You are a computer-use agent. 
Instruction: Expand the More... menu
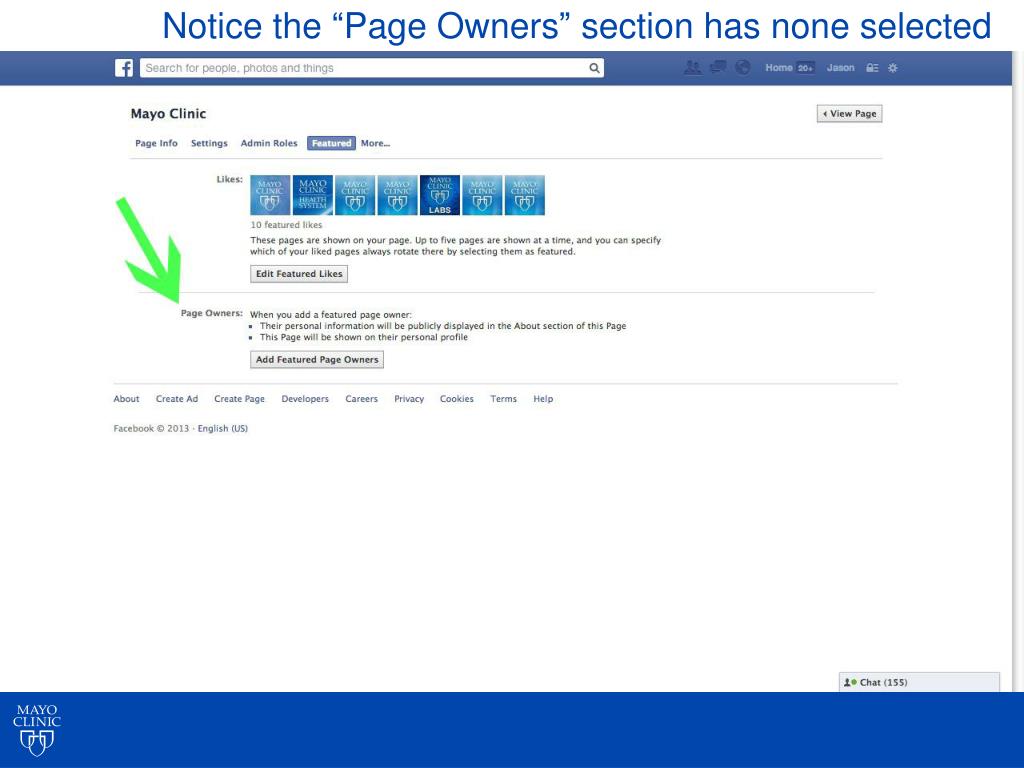click(376, 143)
